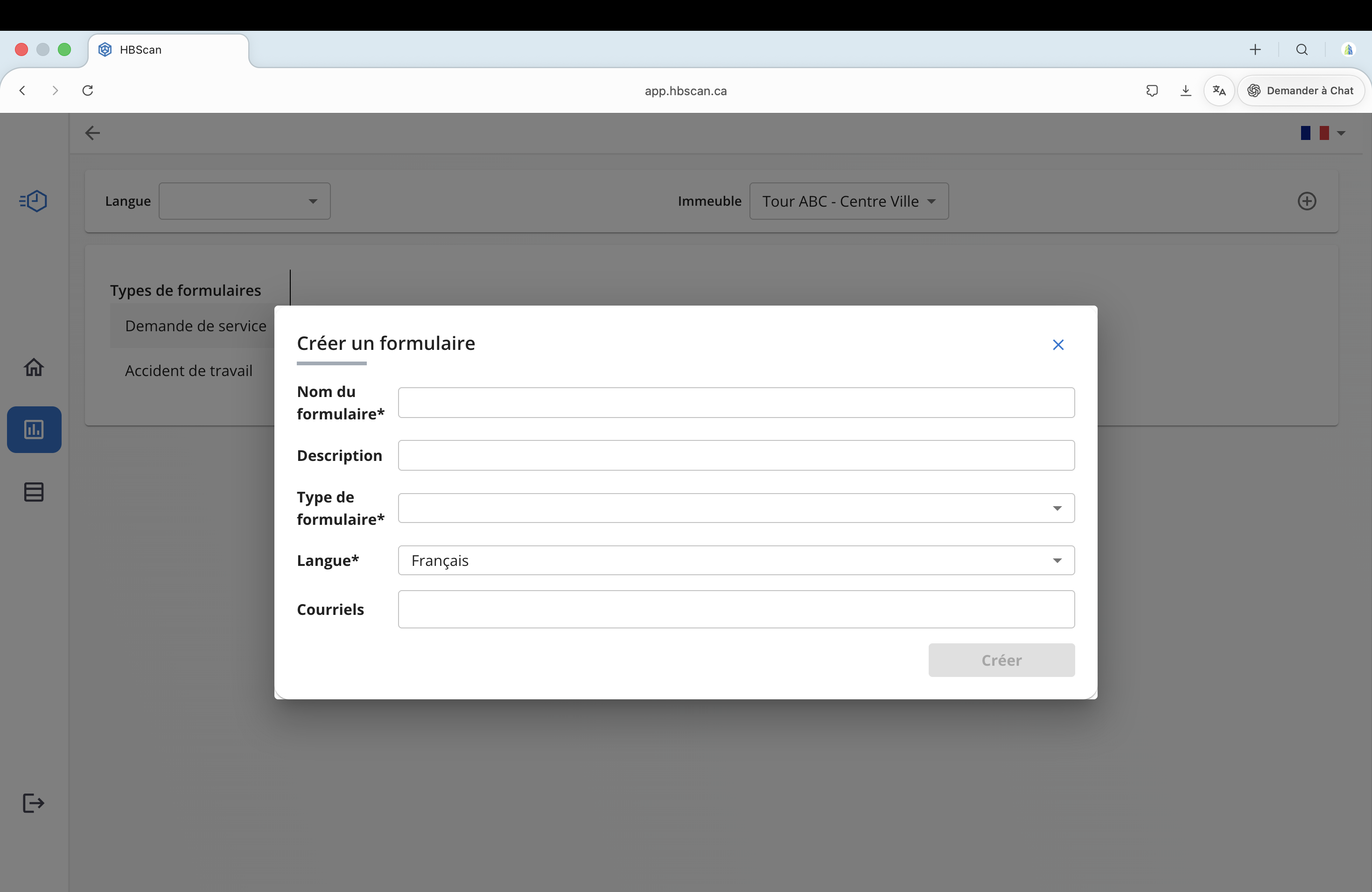Open the Langue filter dropdown on page
The image size is (1372, 892).
tap(245, 201)
